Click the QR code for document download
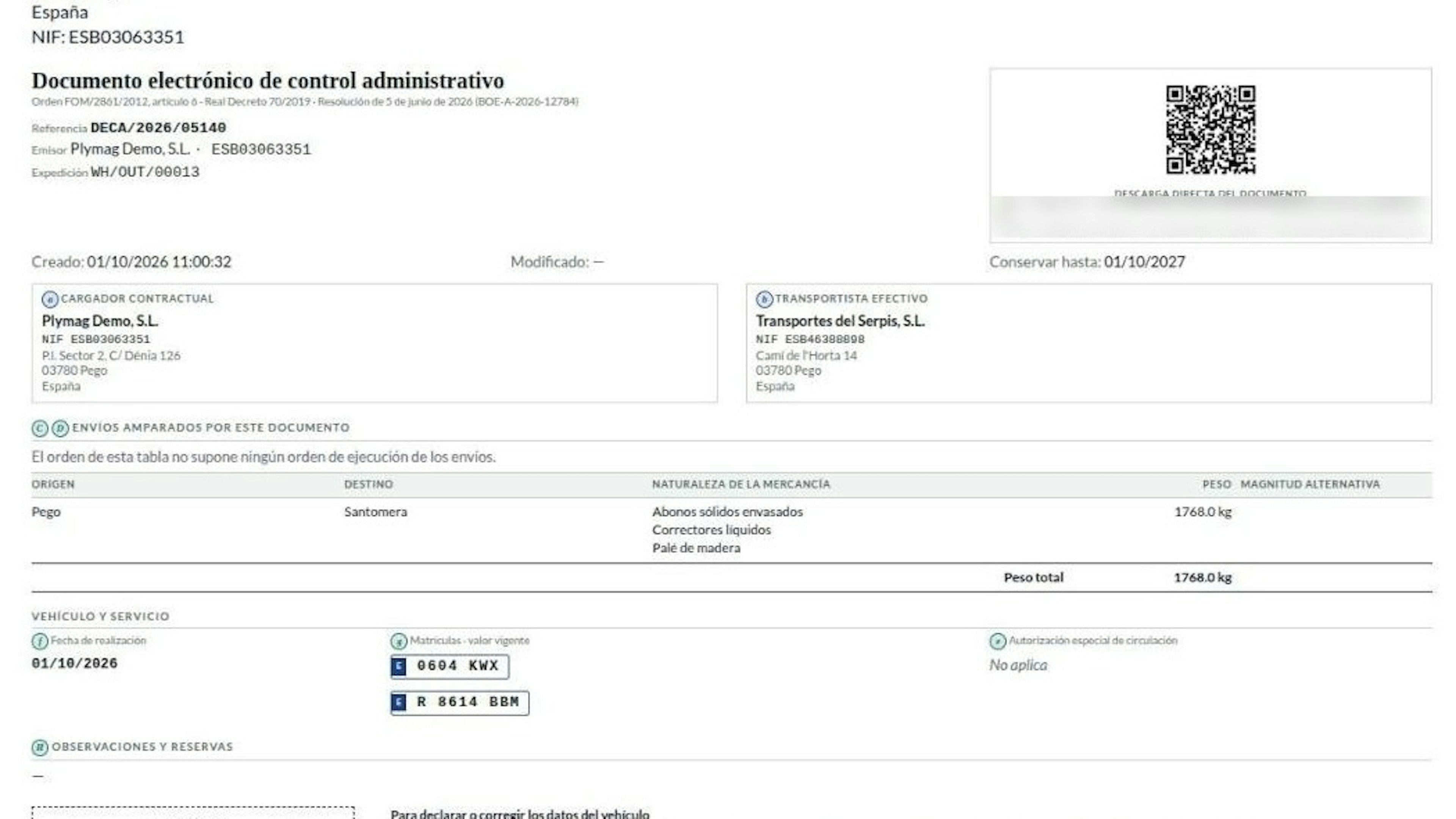 point(1211,129)
